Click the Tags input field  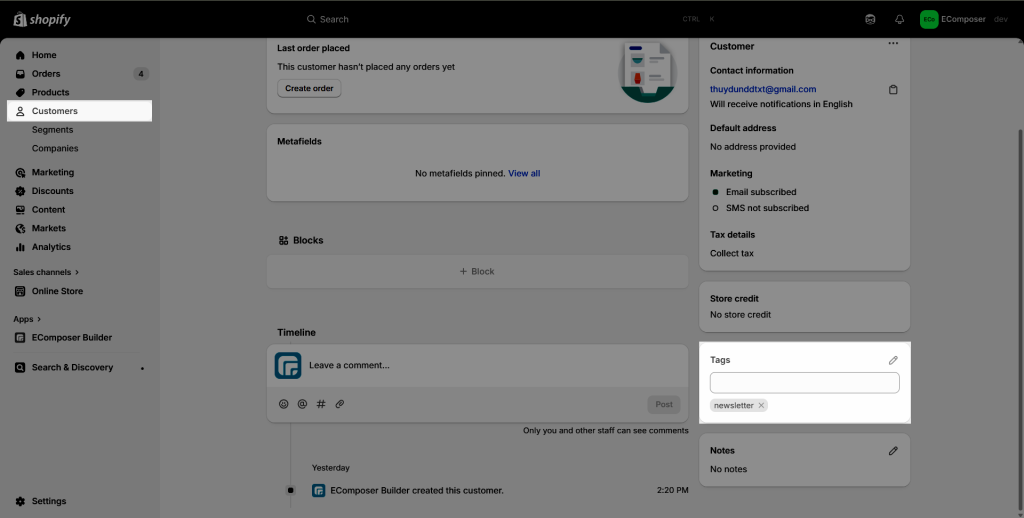(804, 383)
